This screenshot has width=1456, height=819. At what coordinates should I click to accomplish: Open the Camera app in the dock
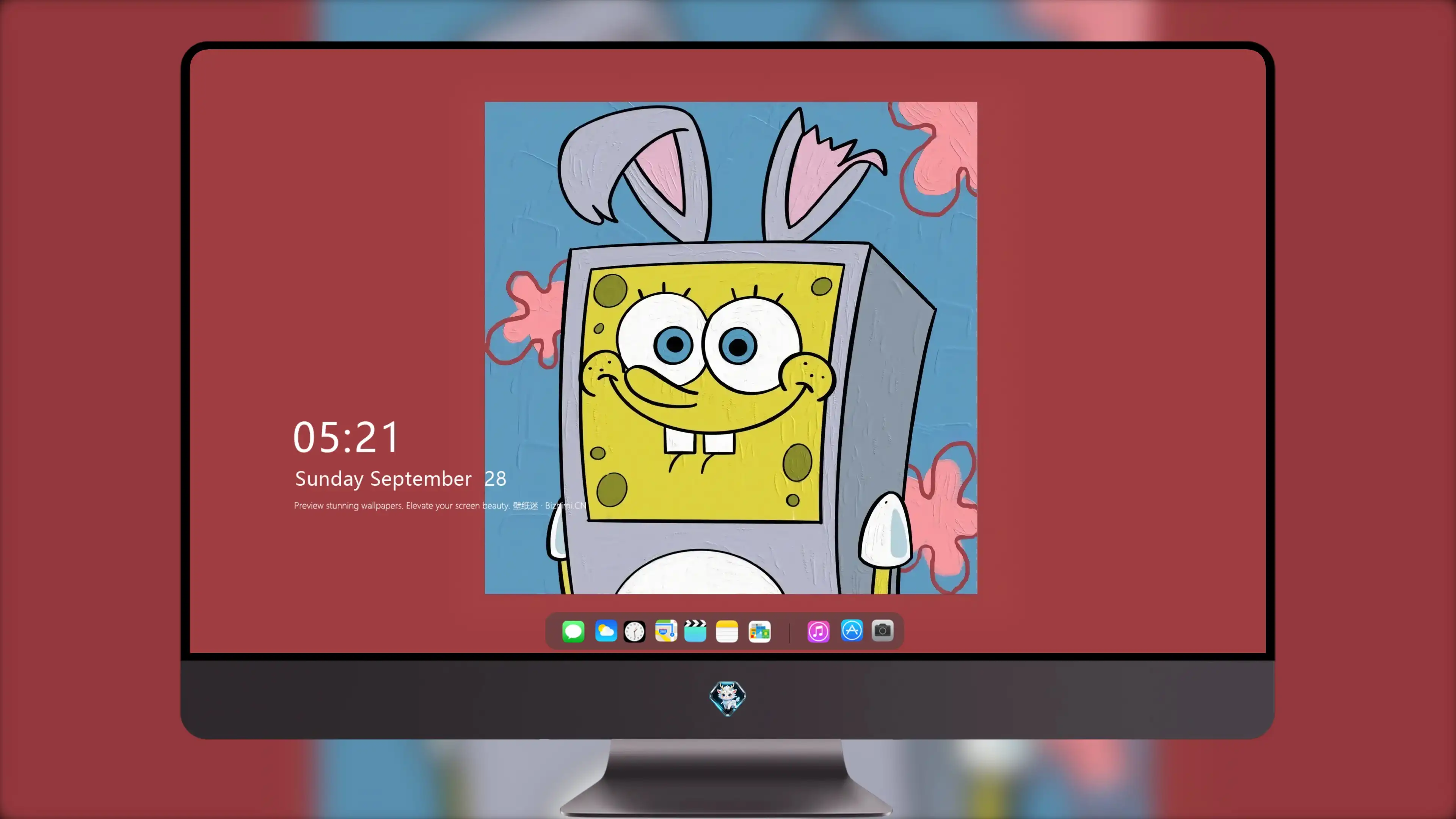click(882, 630)
